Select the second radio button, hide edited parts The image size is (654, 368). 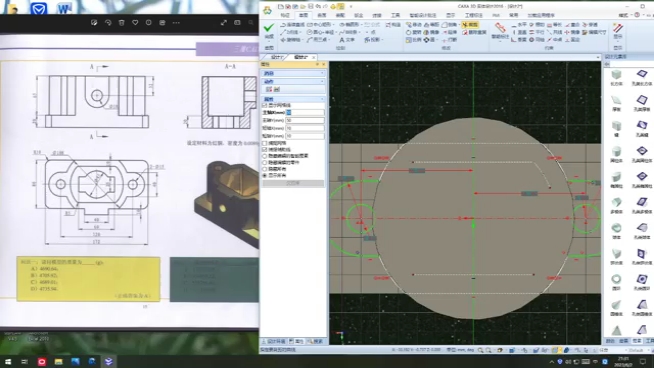(x=264, y=162)
